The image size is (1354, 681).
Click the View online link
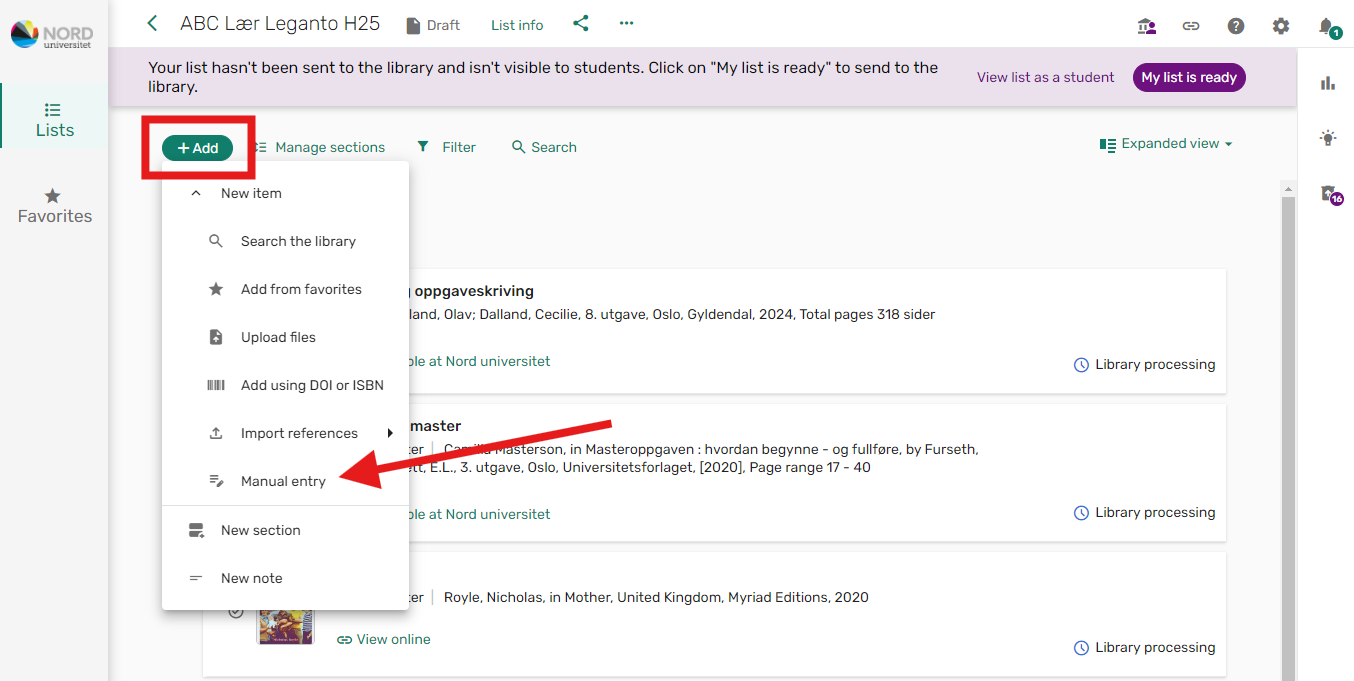384,639
